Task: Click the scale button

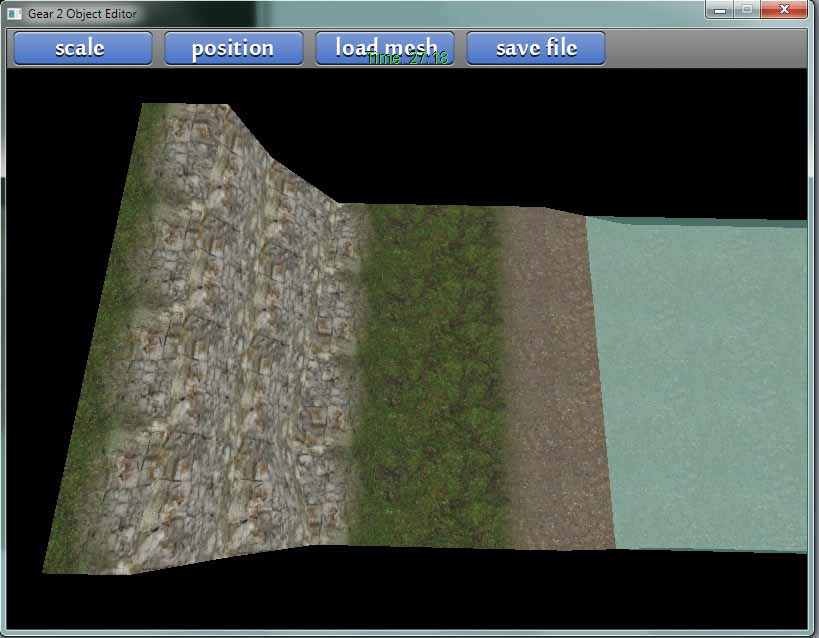Action: click(x=81, y=48)
